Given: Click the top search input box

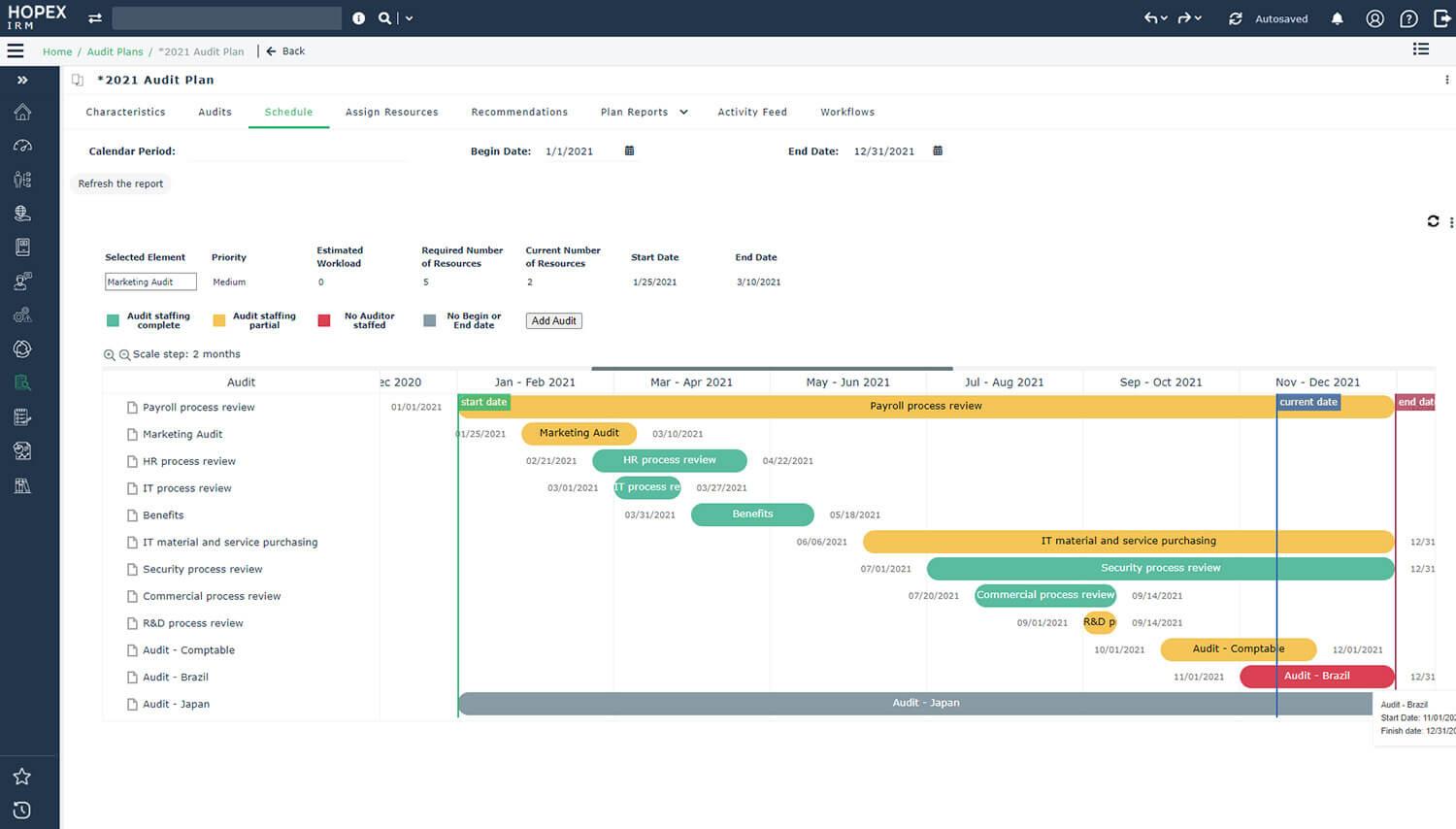Looking at the screenshot, I should point(226,18).
